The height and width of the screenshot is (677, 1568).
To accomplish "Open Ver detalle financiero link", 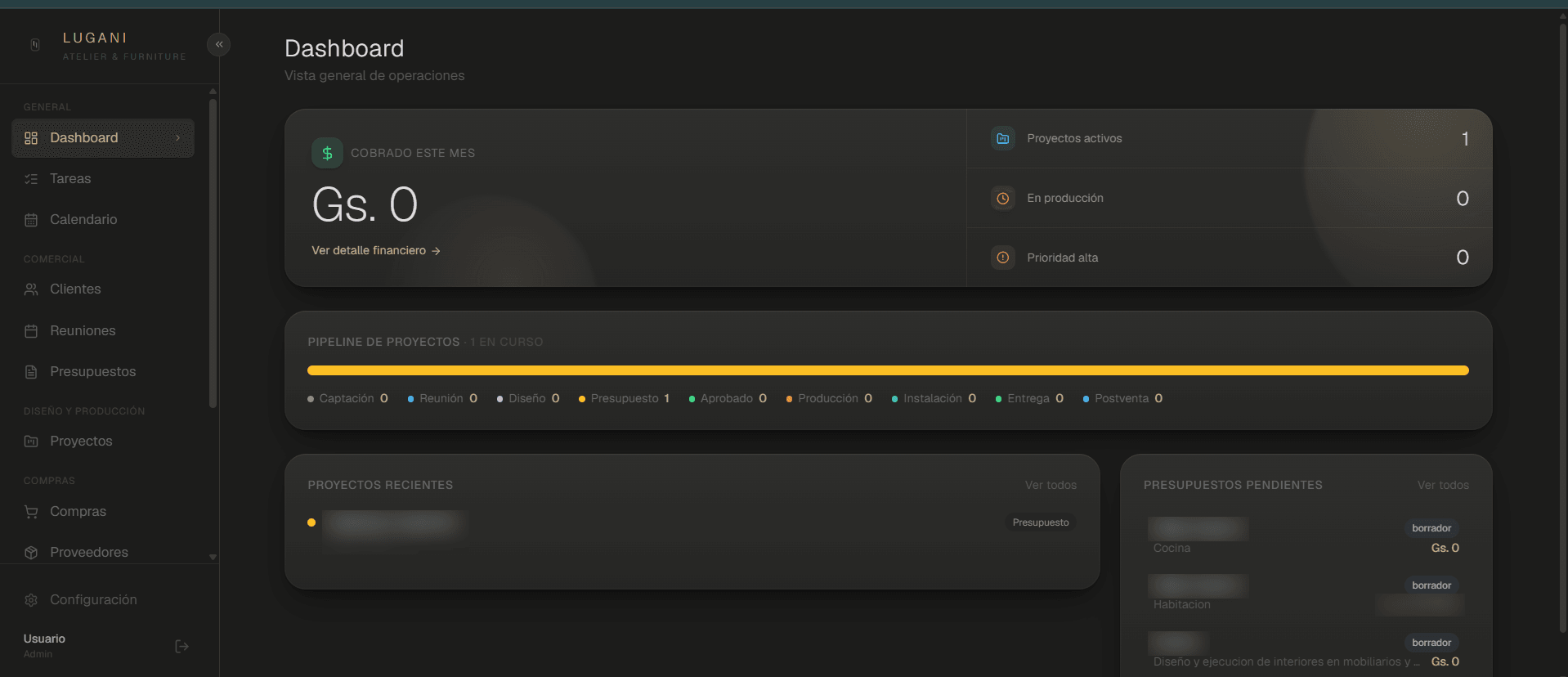I will click(376, 250).
